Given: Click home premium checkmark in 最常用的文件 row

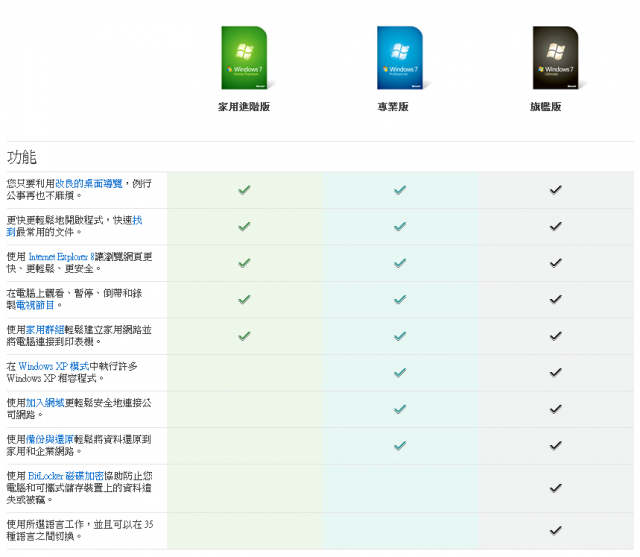Looking at the screenshot, I should (244, 226).
